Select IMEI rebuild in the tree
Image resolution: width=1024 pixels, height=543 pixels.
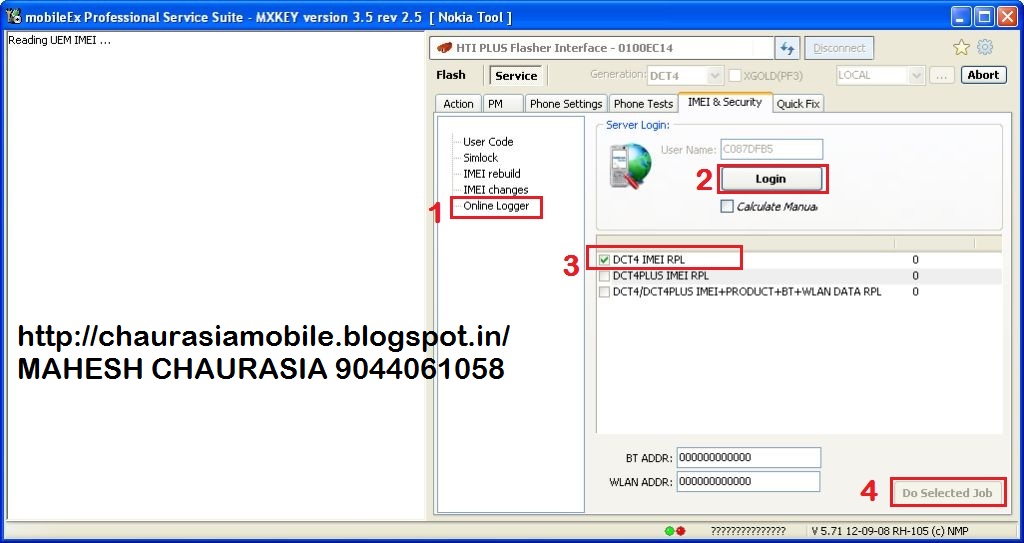tap(492, 174)
